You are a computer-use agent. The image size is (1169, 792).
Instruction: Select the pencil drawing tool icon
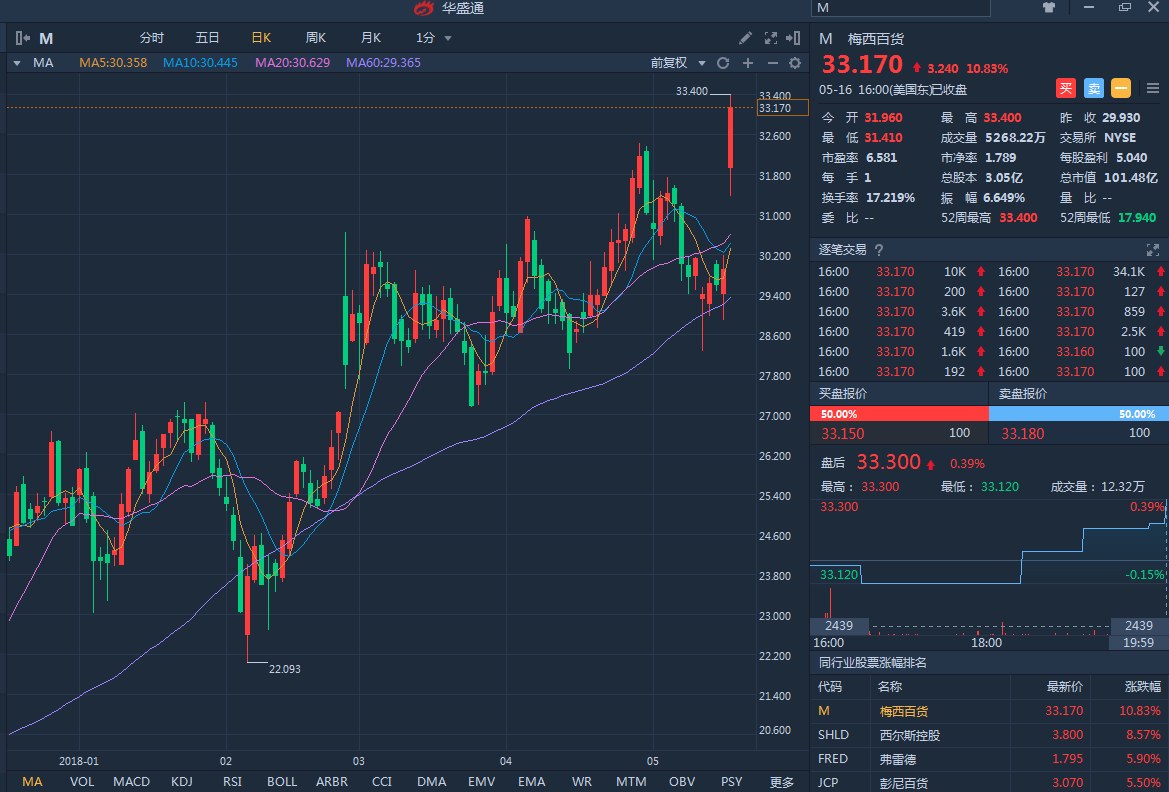(745, 38)
